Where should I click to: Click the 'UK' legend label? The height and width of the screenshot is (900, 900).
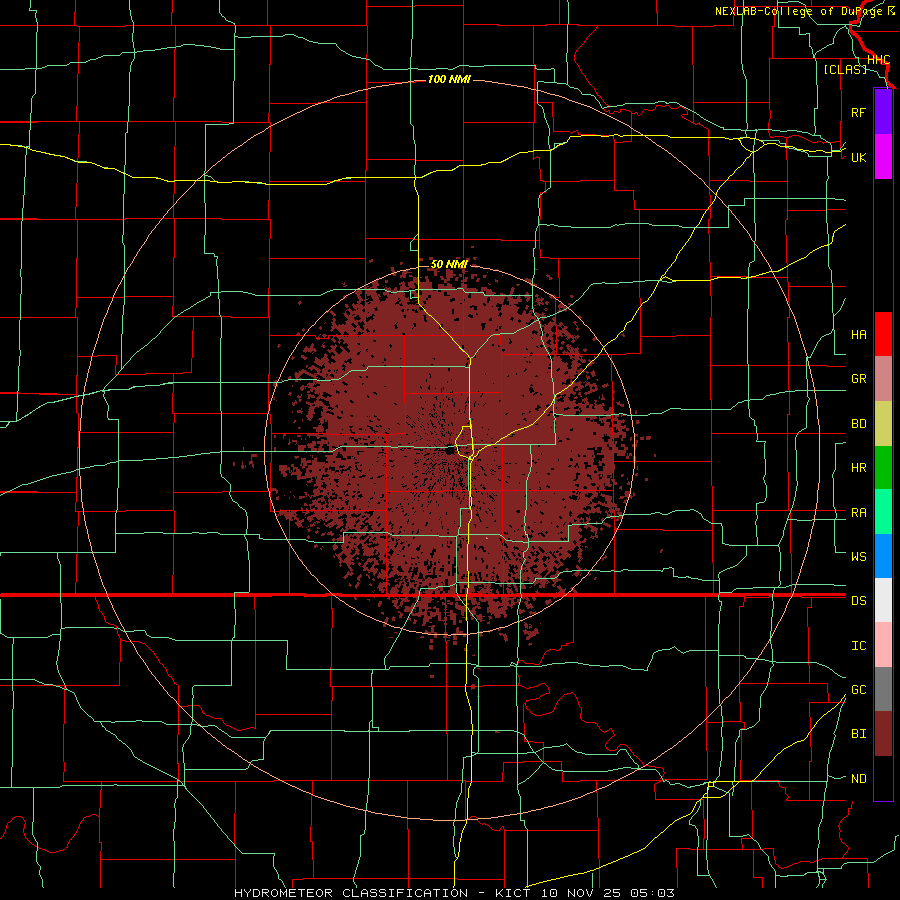point(858,157)
